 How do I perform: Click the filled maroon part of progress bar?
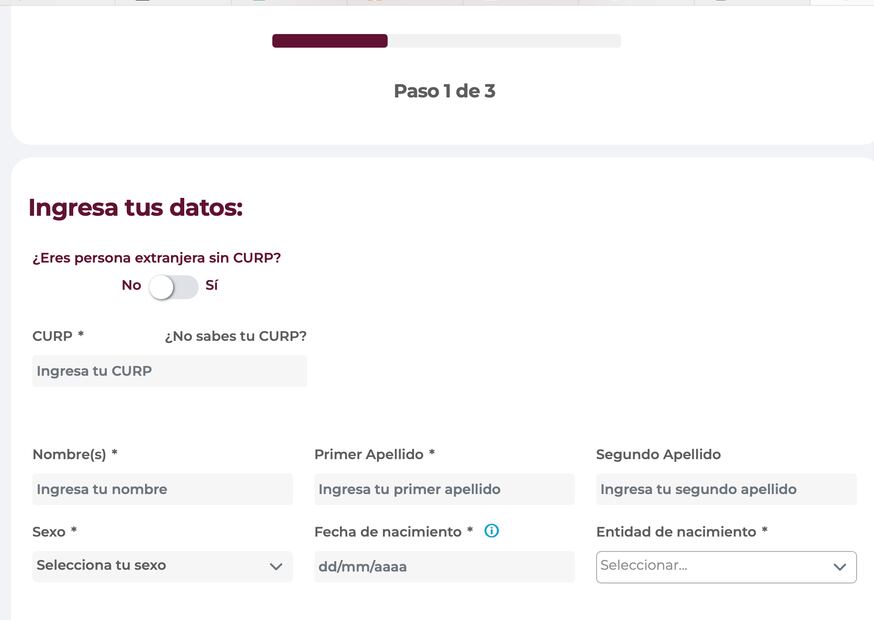329,41
